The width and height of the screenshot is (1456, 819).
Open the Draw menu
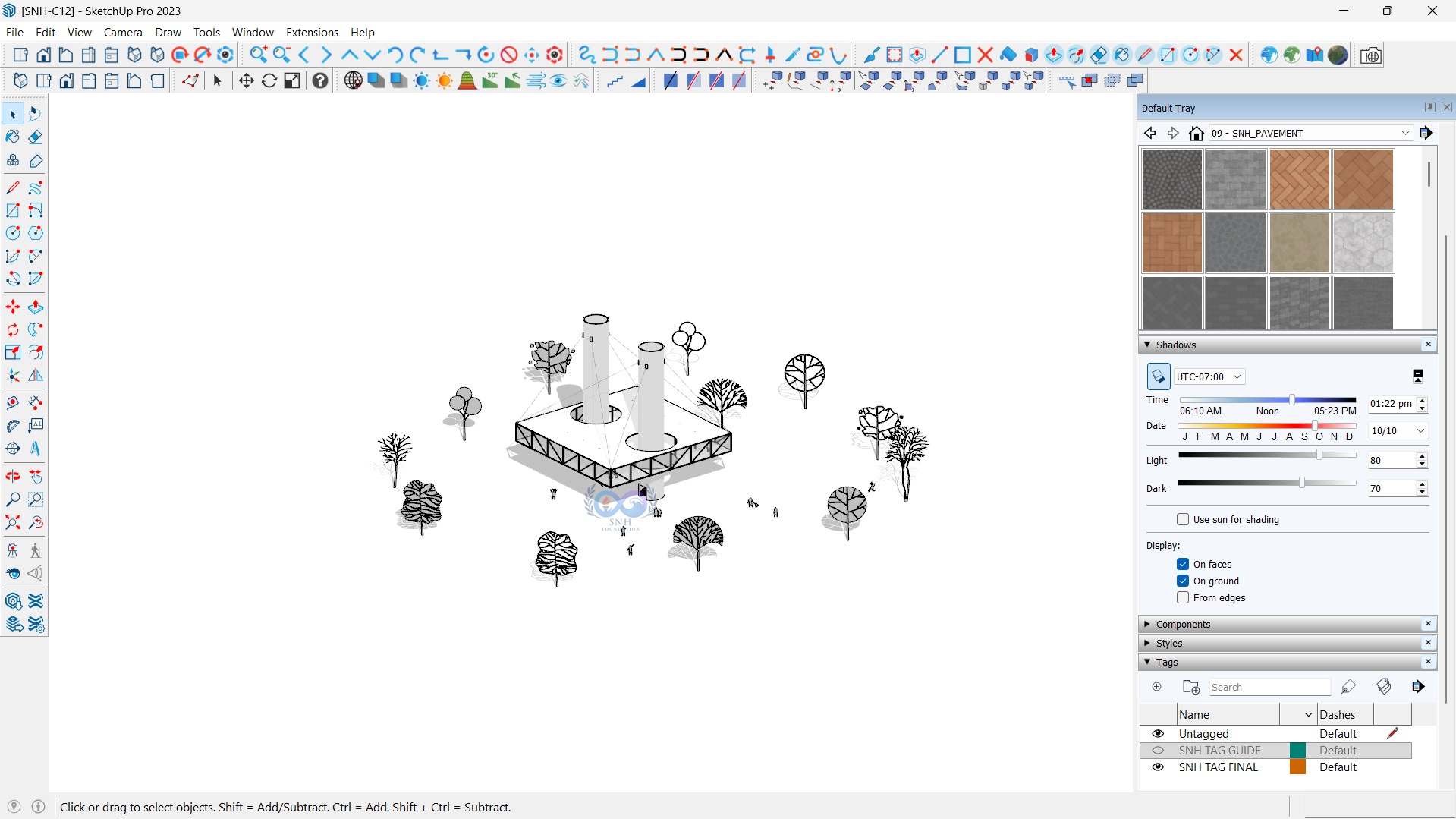click(168, 32)
